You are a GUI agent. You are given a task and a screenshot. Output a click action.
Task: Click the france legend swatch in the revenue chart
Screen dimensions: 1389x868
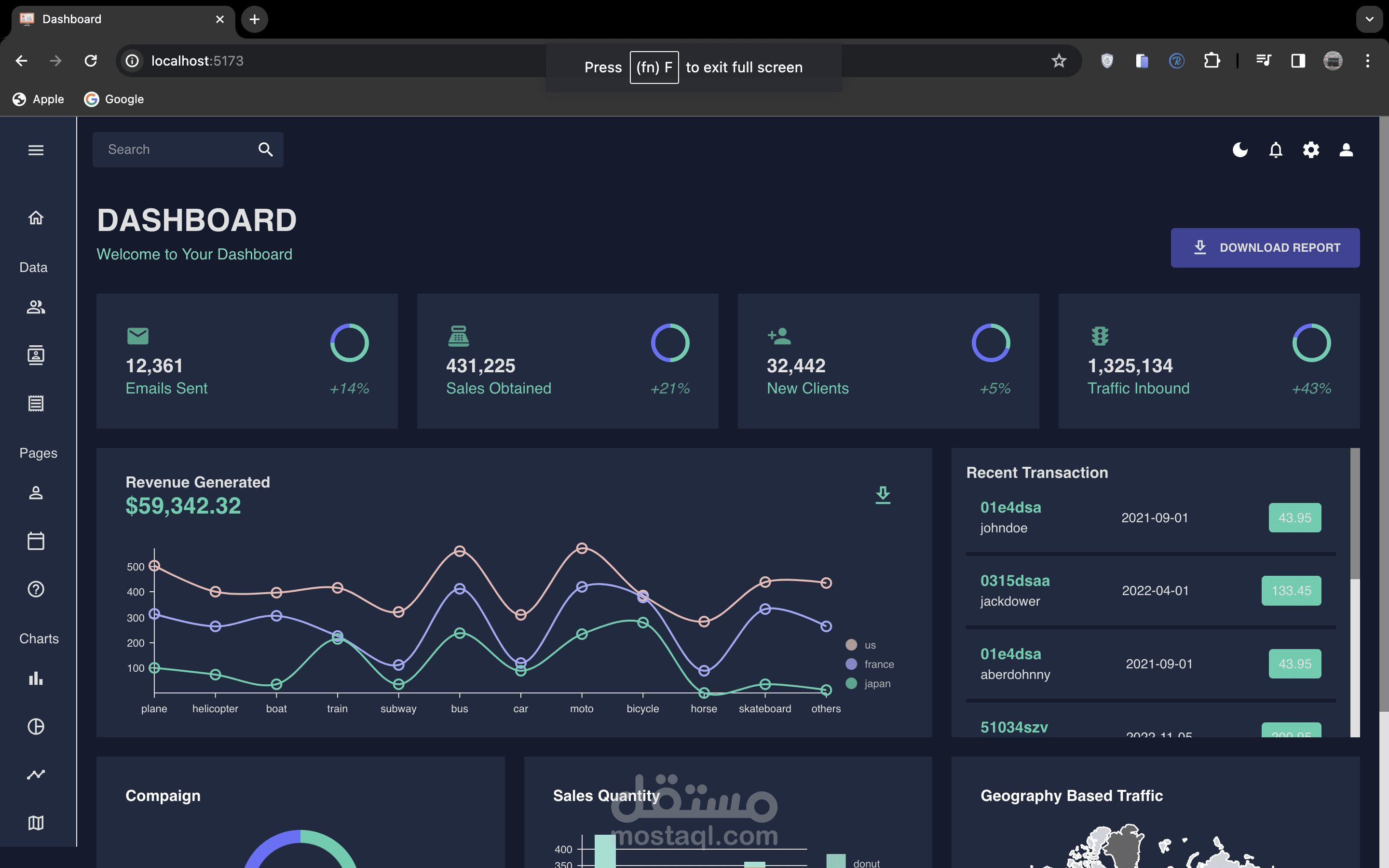[x=851, y=664]
